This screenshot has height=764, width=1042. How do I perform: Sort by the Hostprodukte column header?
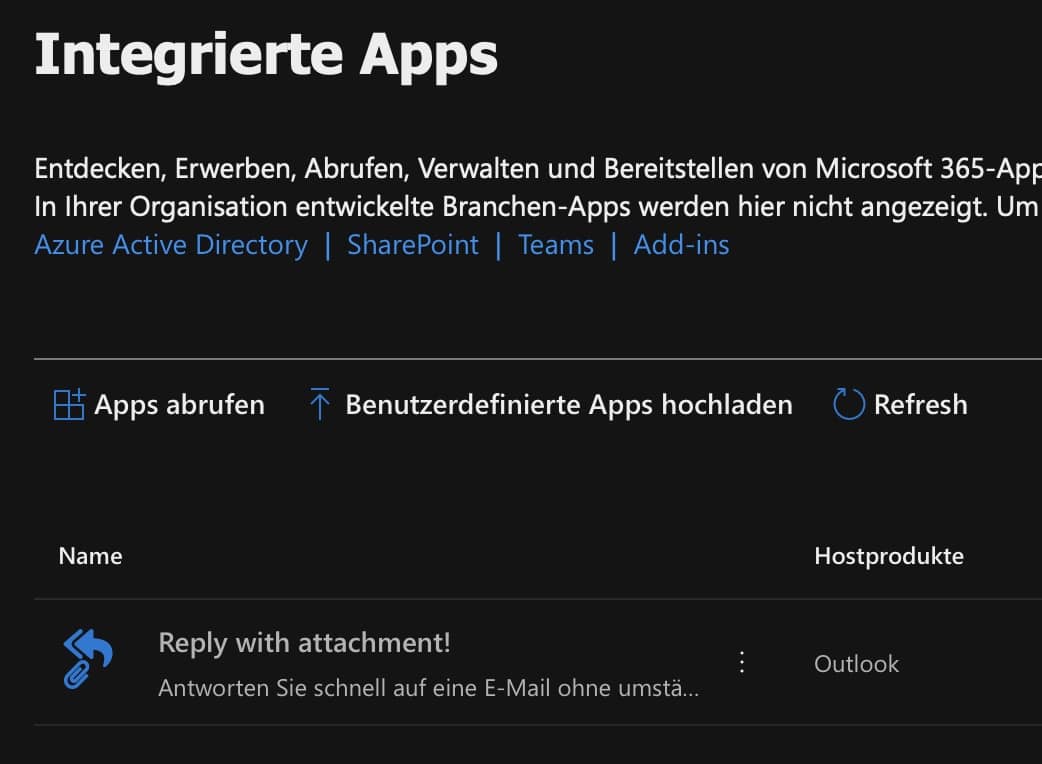[889, 556]
